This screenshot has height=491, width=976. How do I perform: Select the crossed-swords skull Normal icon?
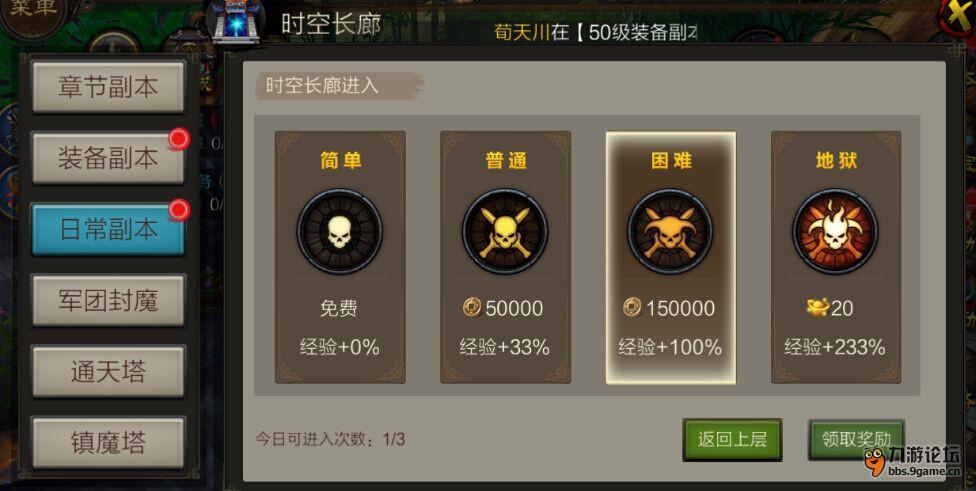[505, 231]
